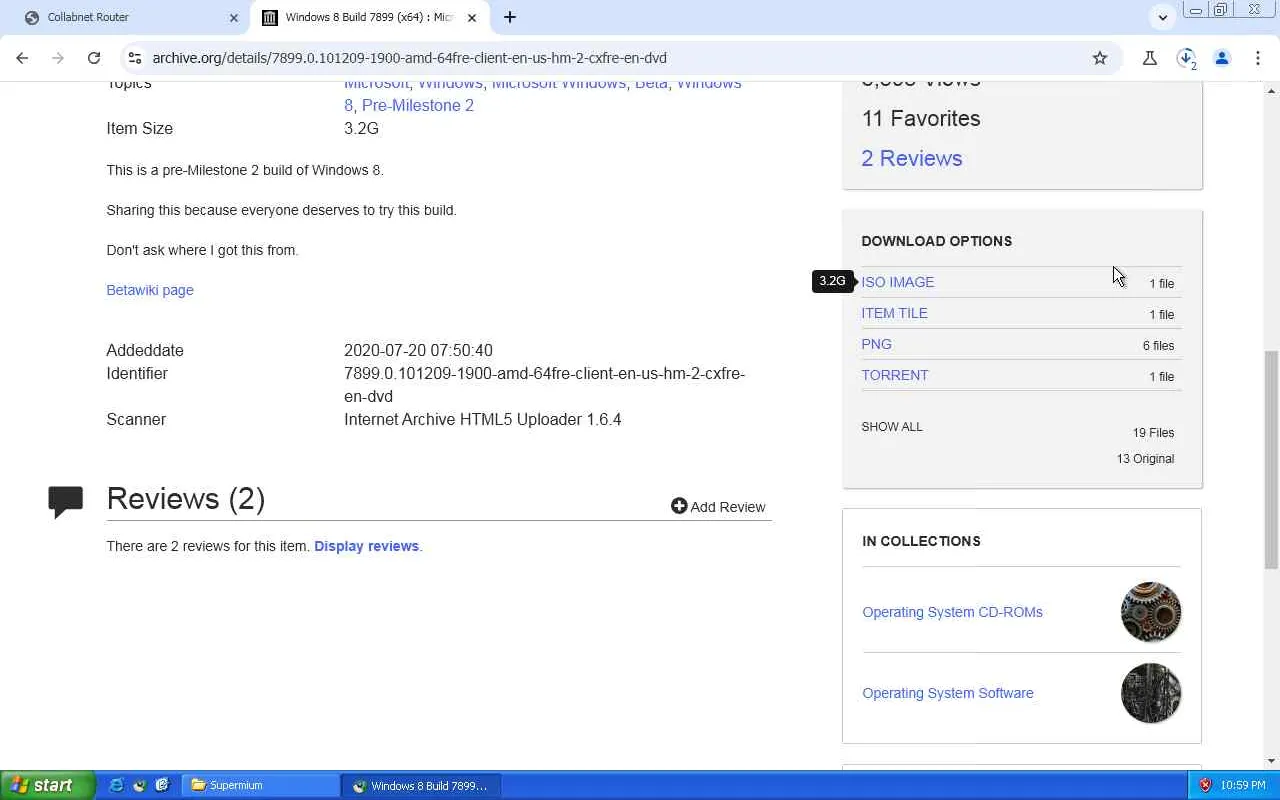This screenshot has height=800, width=1280.
Task: Click the Reviews speech bubble icon
Action: coord(66,501)
